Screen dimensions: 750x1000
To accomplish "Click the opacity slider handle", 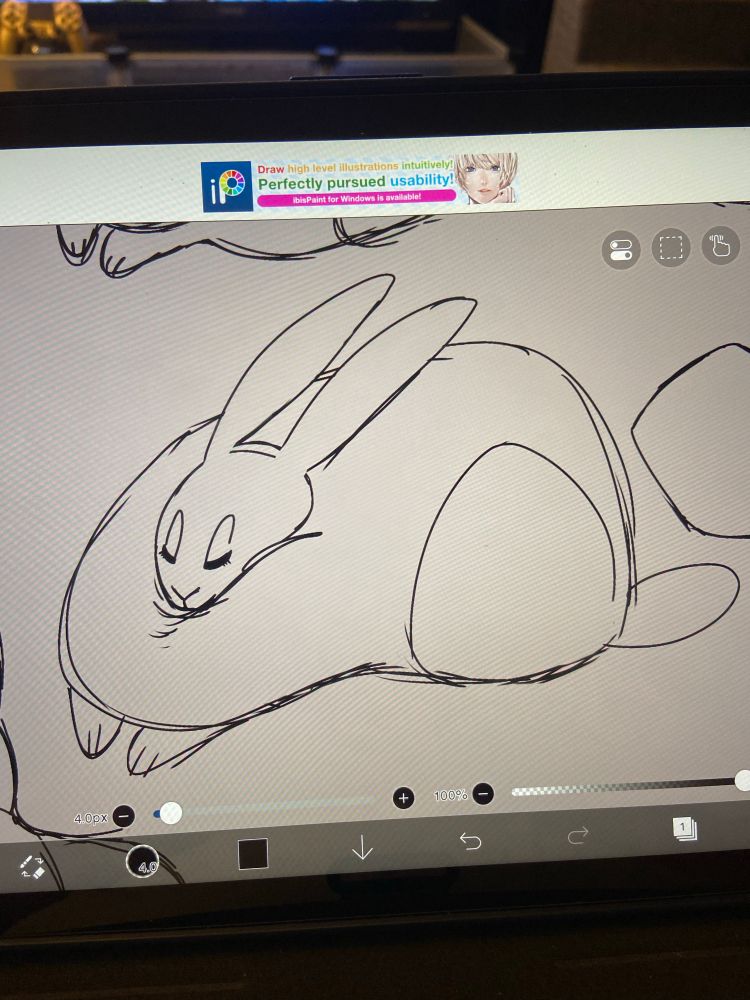I will click(x=742, y=780).
